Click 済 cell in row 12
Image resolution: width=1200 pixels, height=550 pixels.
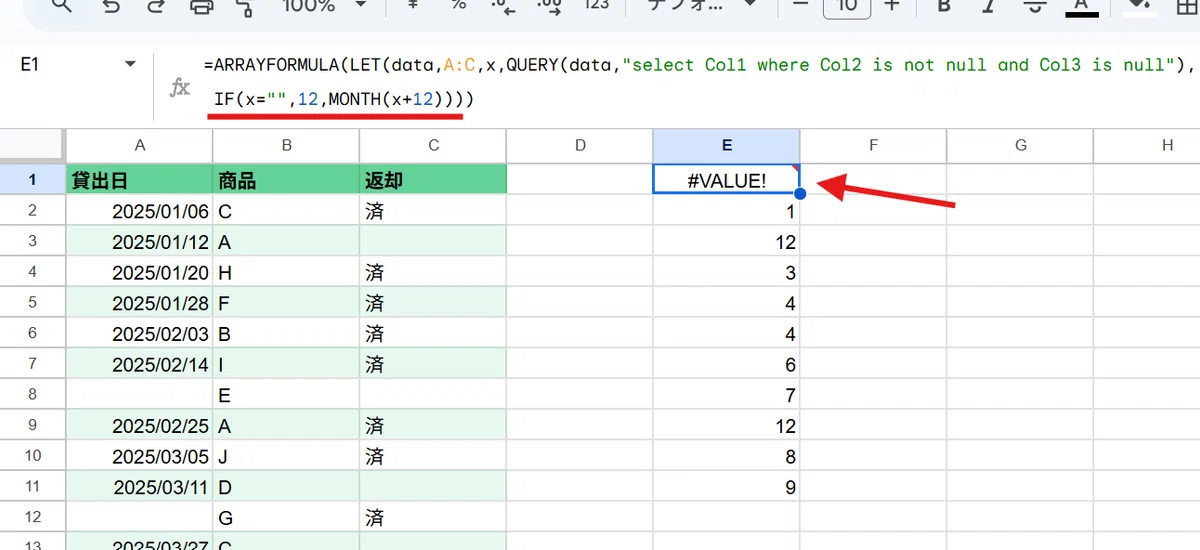point(433,518)
